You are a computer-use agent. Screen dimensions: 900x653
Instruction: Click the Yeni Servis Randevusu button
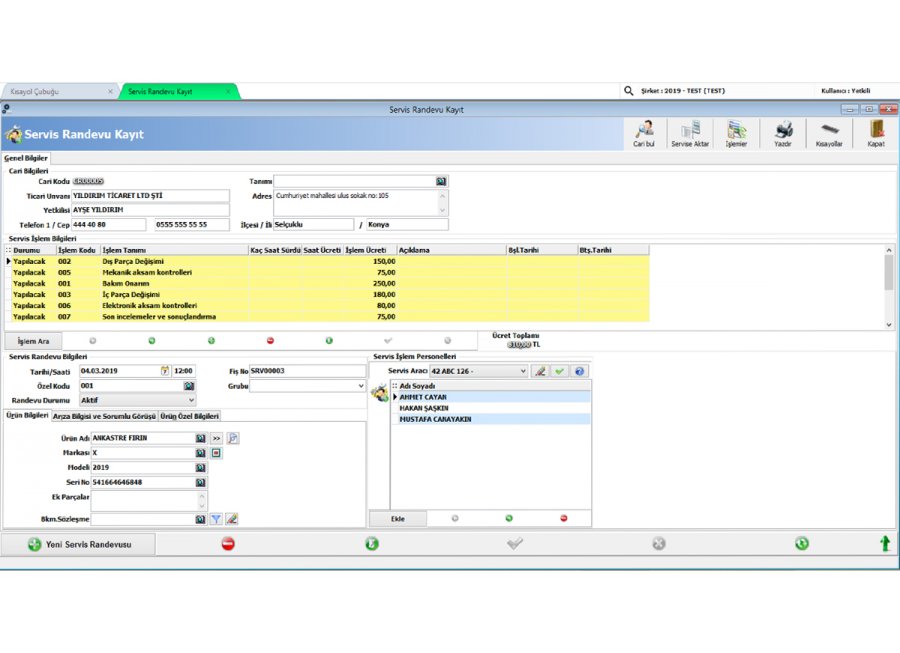point(79,544)
